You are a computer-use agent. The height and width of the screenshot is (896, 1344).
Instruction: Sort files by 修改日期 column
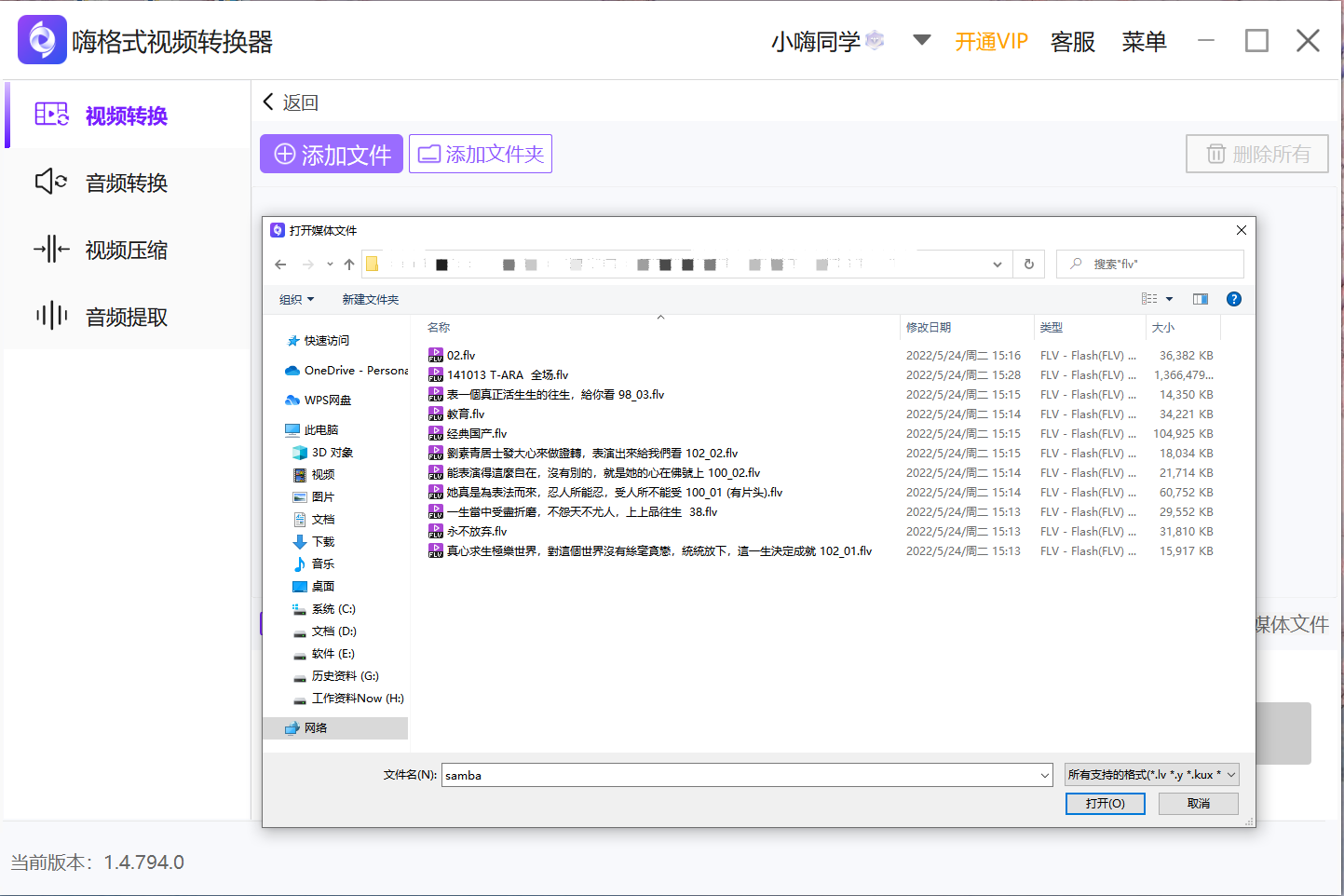coord(929,328)
